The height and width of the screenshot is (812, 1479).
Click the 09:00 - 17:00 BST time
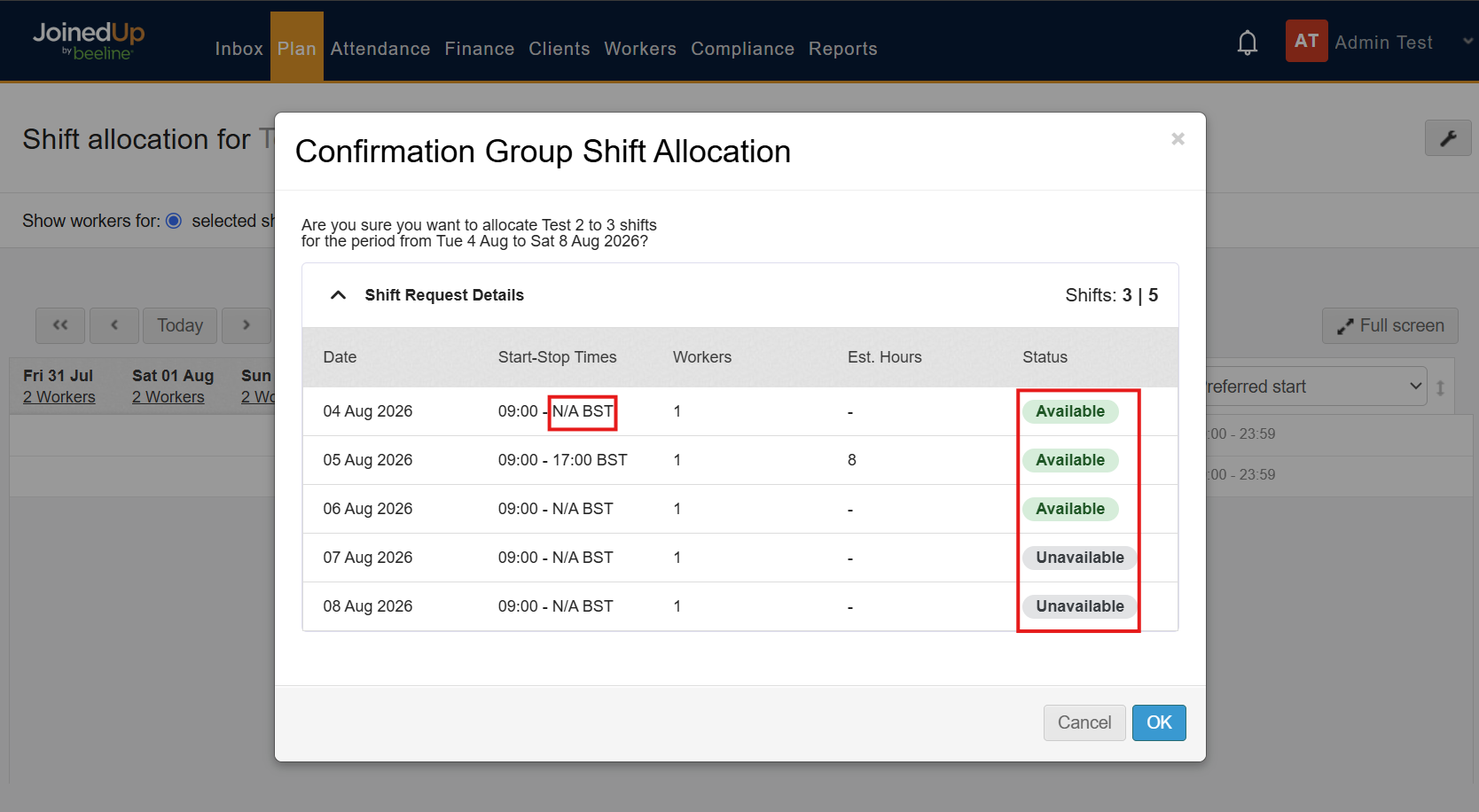point(563,460)
